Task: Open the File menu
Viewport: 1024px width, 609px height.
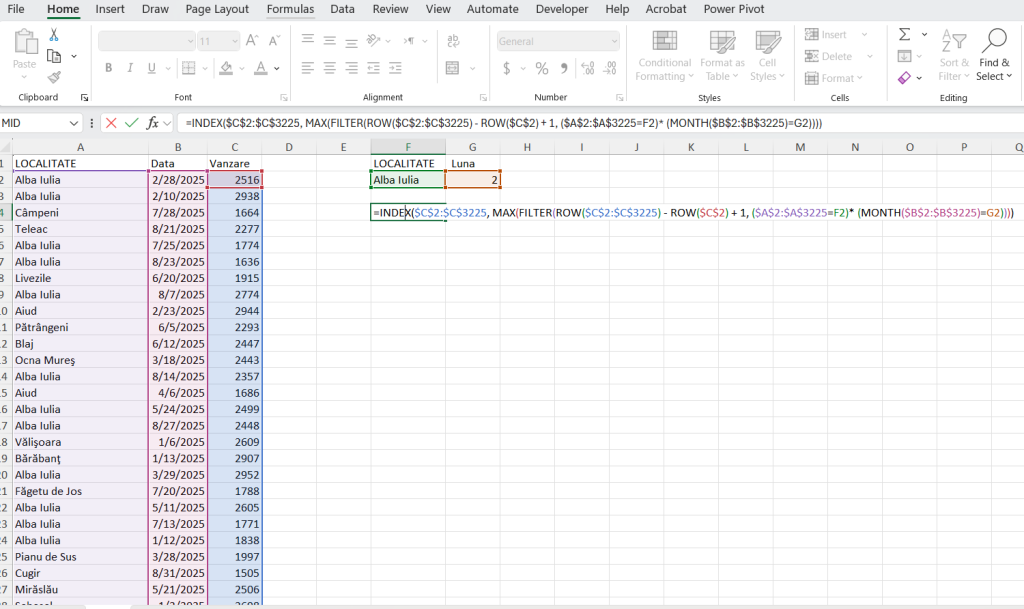Action: coord(16,9)
